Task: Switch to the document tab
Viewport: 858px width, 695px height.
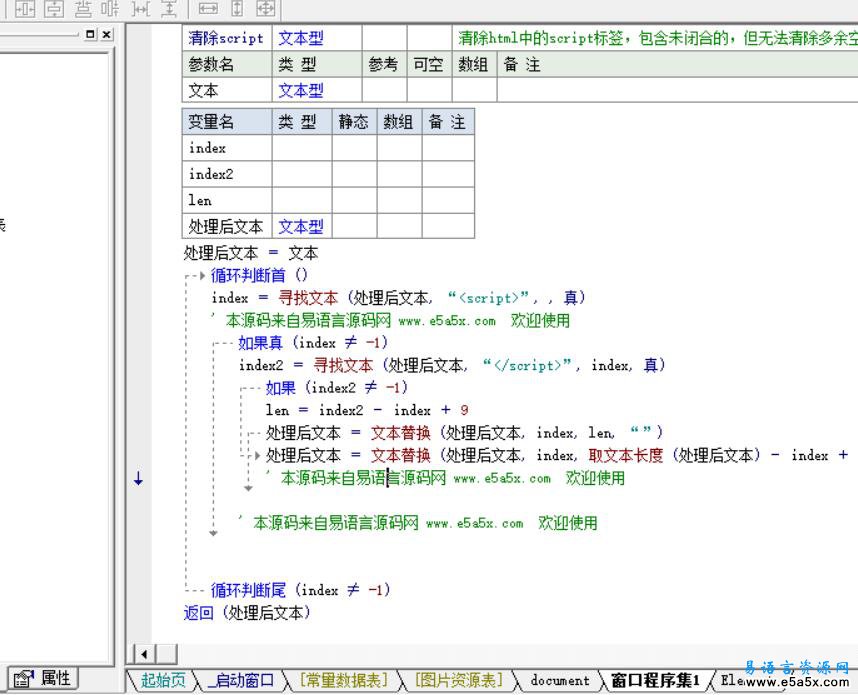Action: tap(560, 680)
